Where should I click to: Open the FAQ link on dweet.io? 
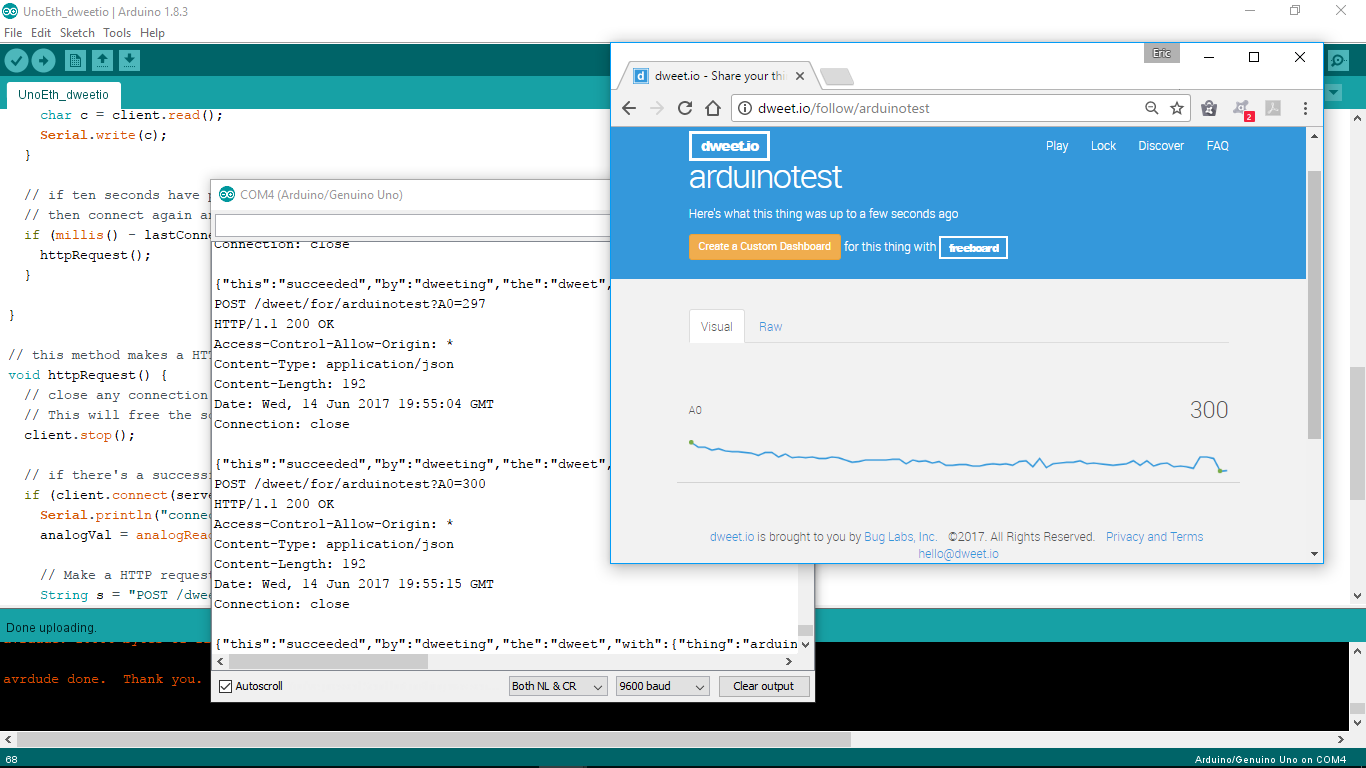click(x=1217, y=146)
